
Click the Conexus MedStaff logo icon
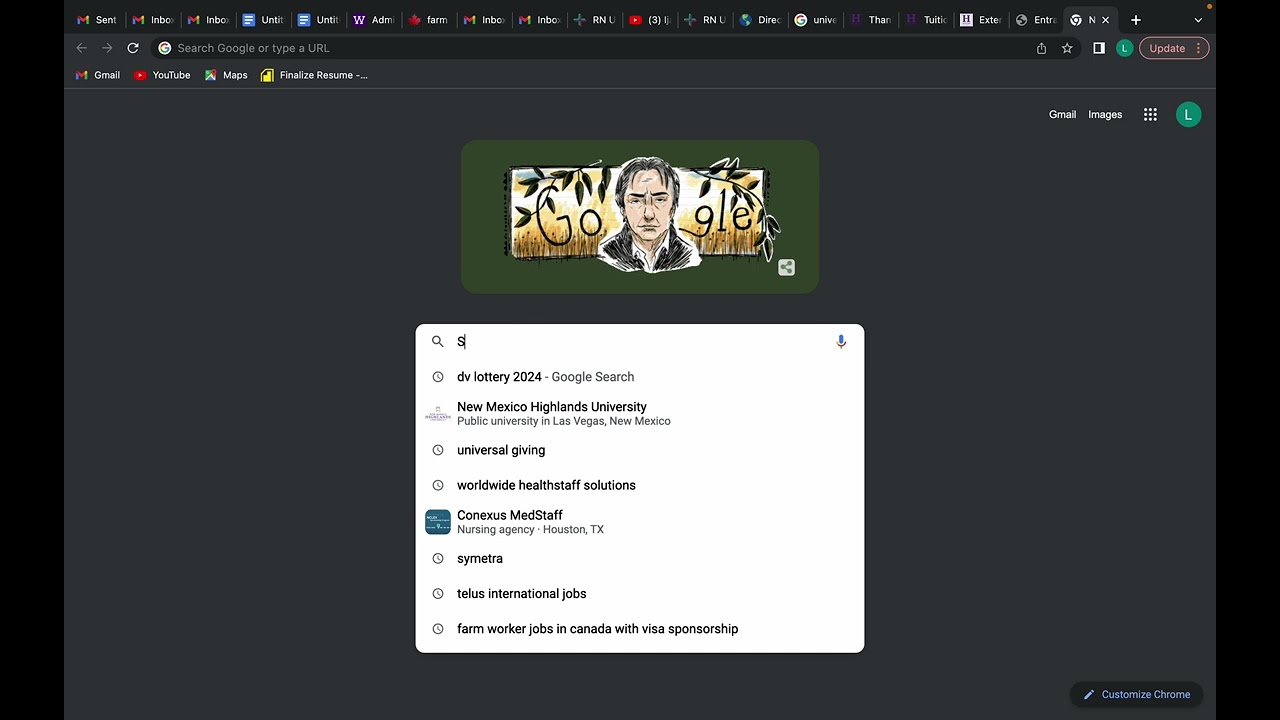438,522
